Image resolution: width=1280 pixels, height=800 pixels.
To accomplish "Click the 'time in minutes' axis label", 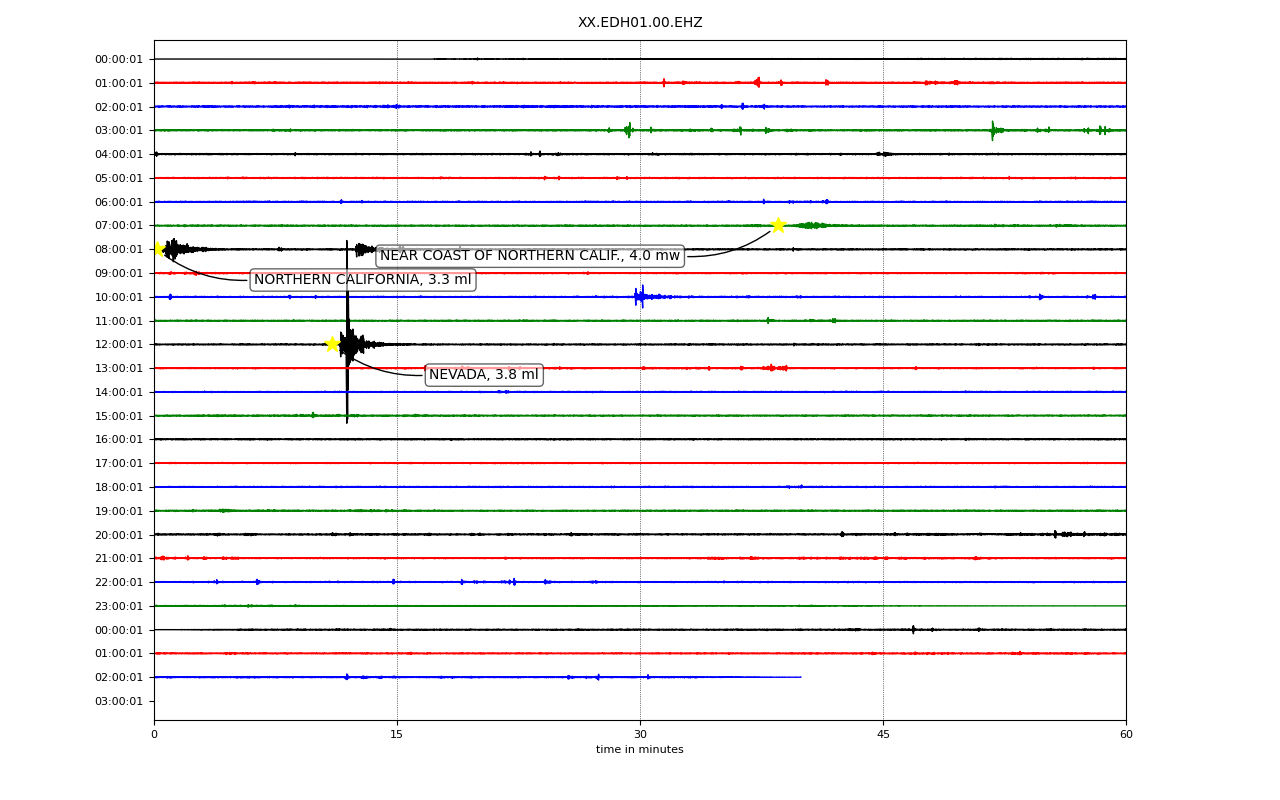I will click(x=640, y=750).
